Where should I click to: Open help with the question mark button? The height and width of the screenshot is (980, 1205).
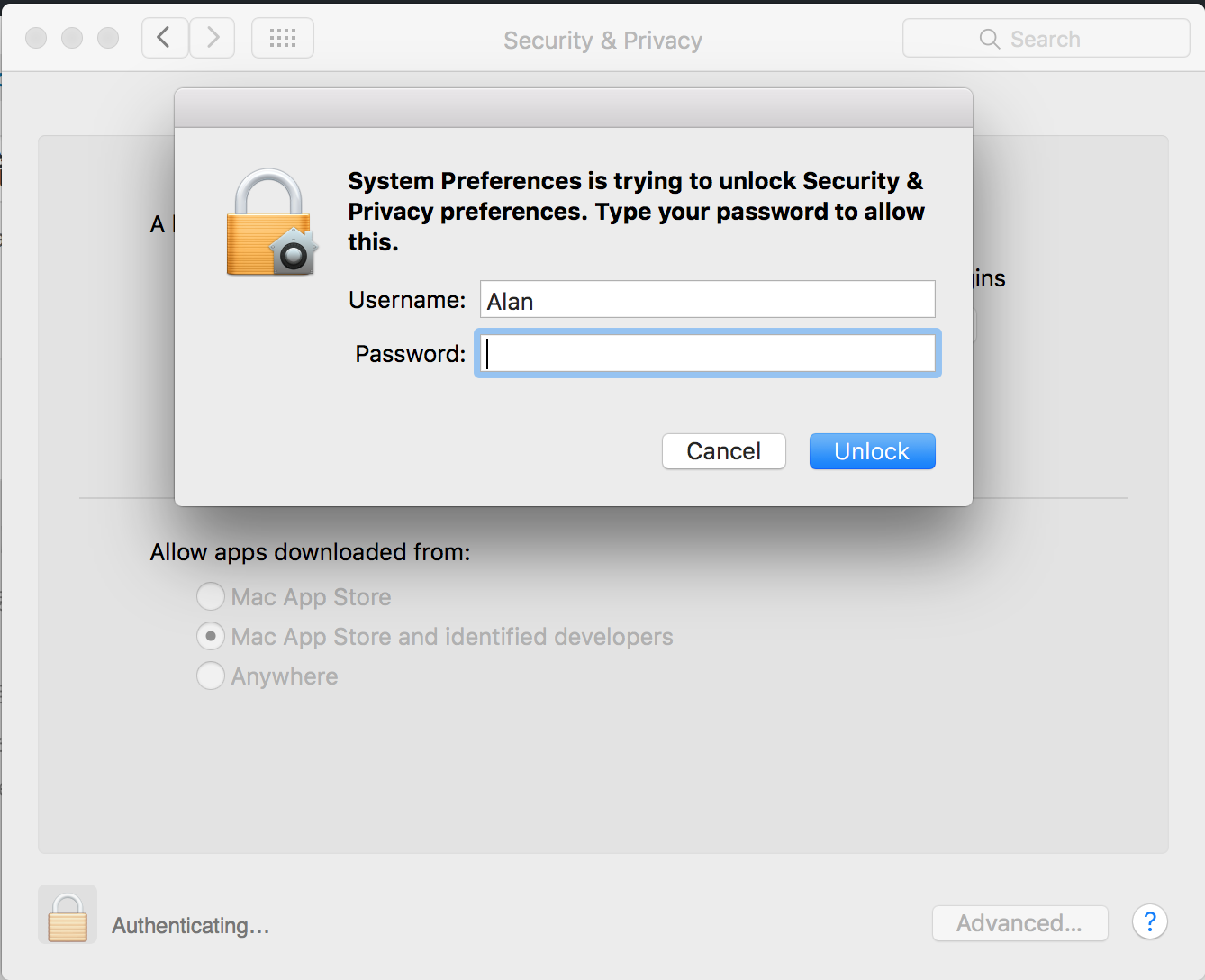point(1149,922)
